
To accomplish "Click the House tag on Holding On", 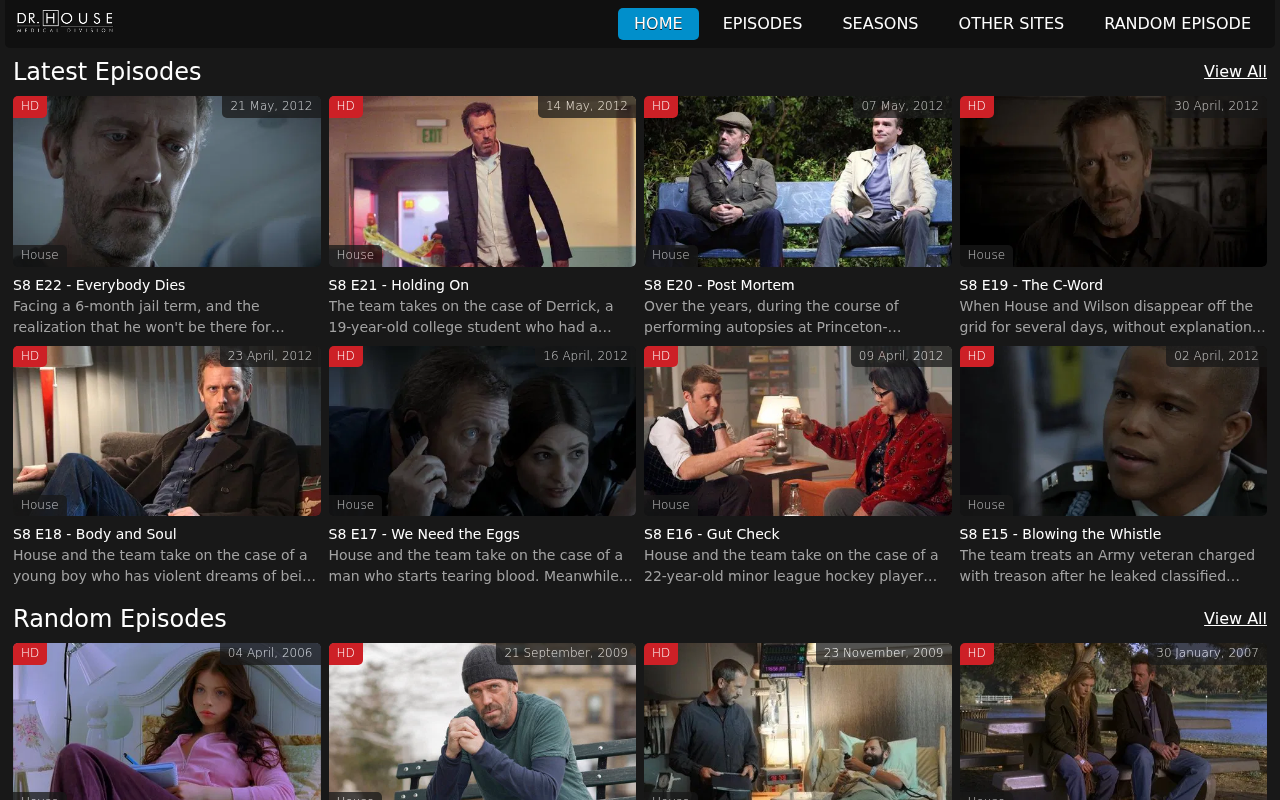I will (355, 256).
